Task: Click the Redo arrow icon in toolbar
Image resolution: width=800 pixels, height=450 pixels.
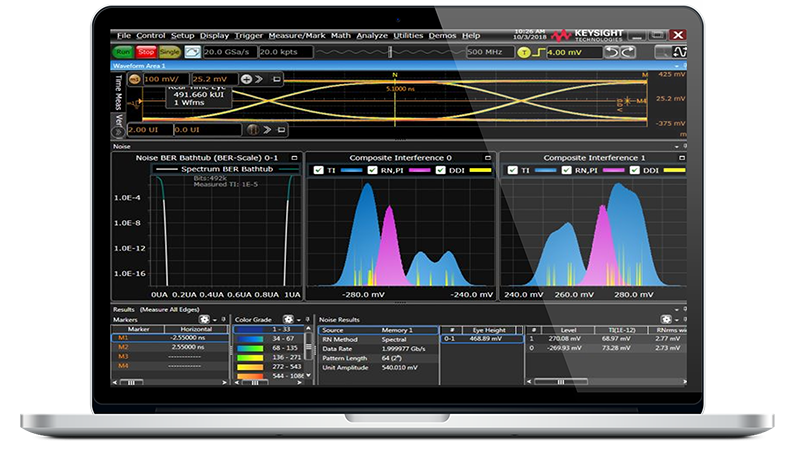Action: pos(628,52)
